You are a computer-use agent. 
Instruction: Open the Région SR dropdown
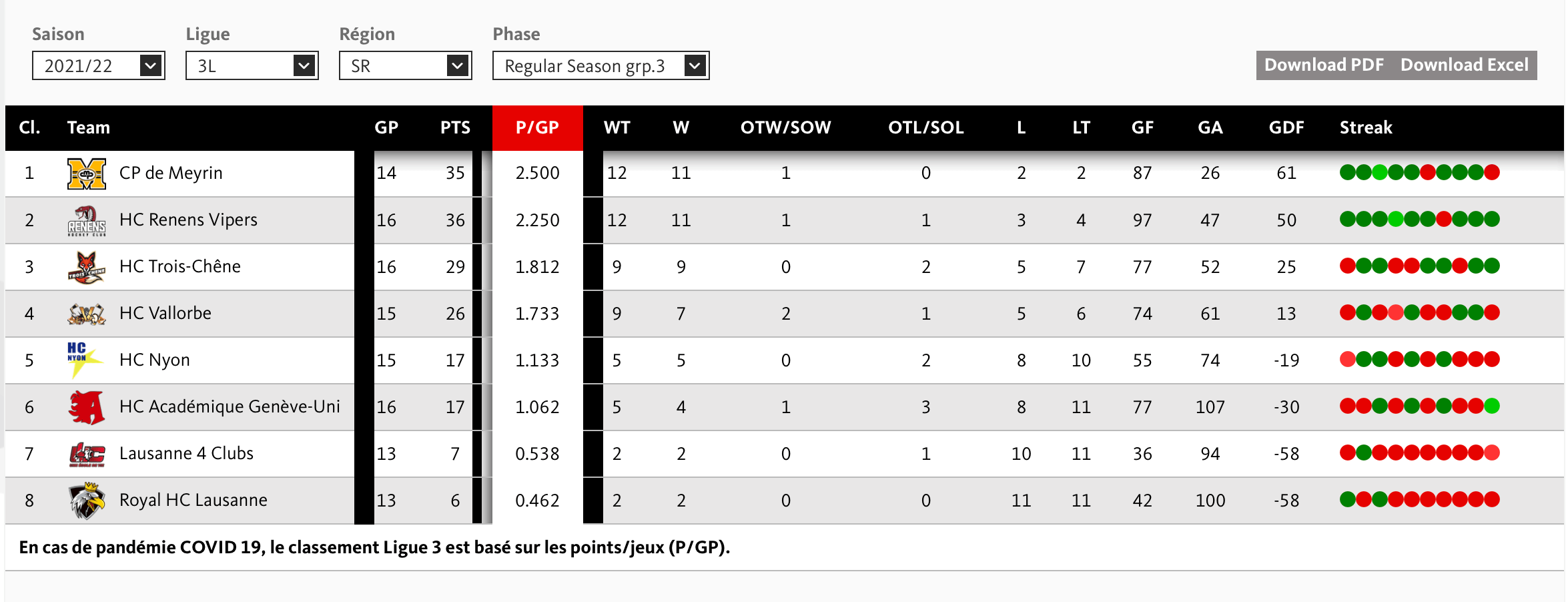(x=406, y=65)
